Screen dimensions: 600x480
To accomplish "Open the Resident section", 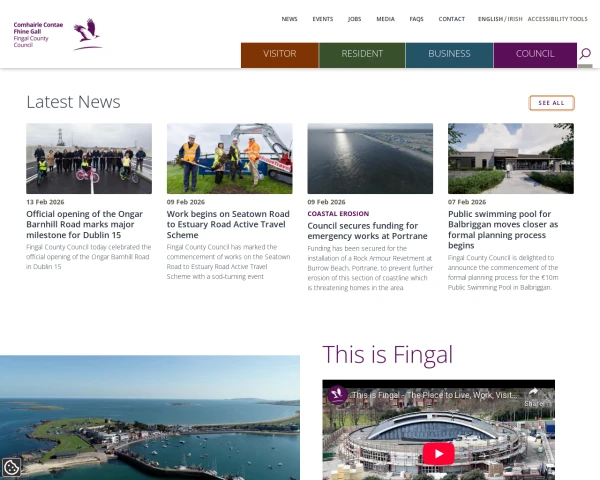I will [362, 55].
